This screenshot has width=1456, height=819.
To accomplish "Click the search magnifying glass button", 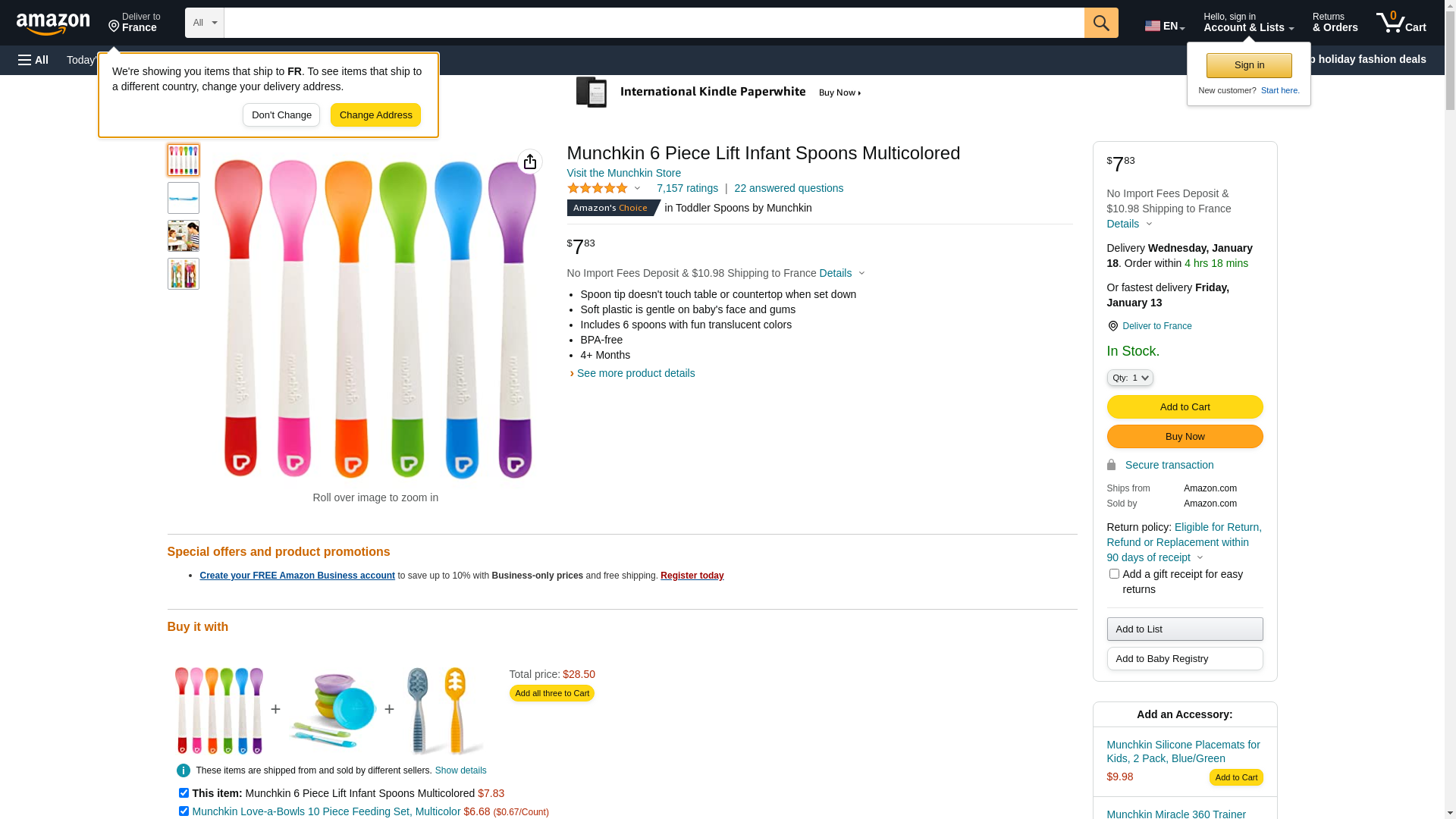I will 1101,23.
